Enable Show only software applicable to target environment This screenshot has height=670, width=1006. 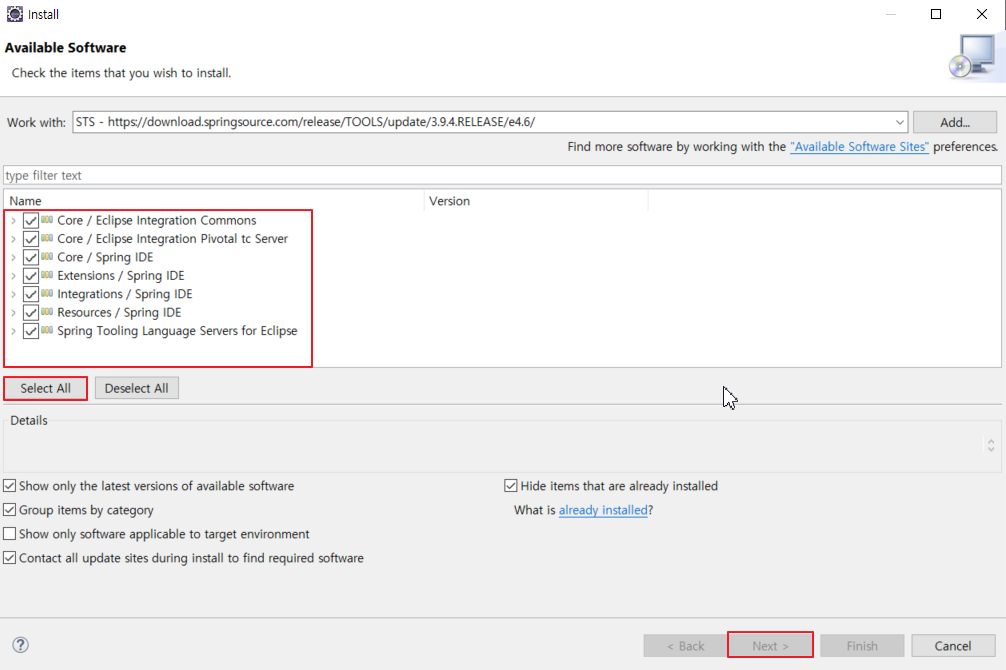click(x=10, y=534)
